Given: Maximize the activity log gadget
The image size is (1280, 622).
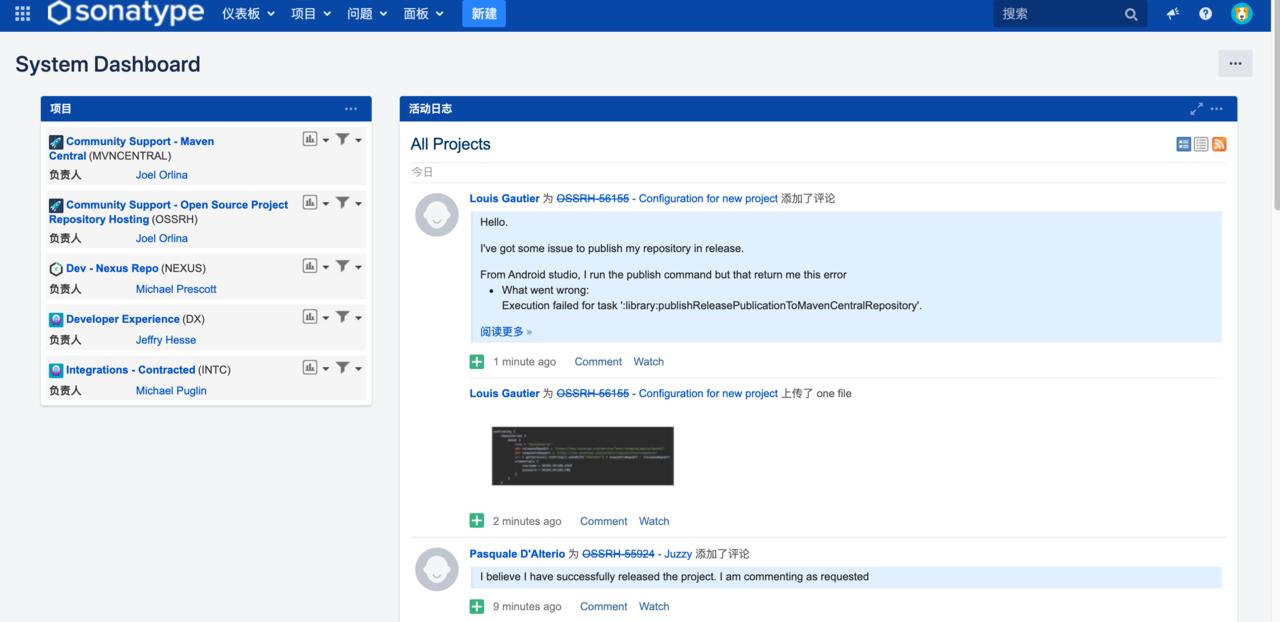Looking at the screenshot, I should tap(1196, 109).
